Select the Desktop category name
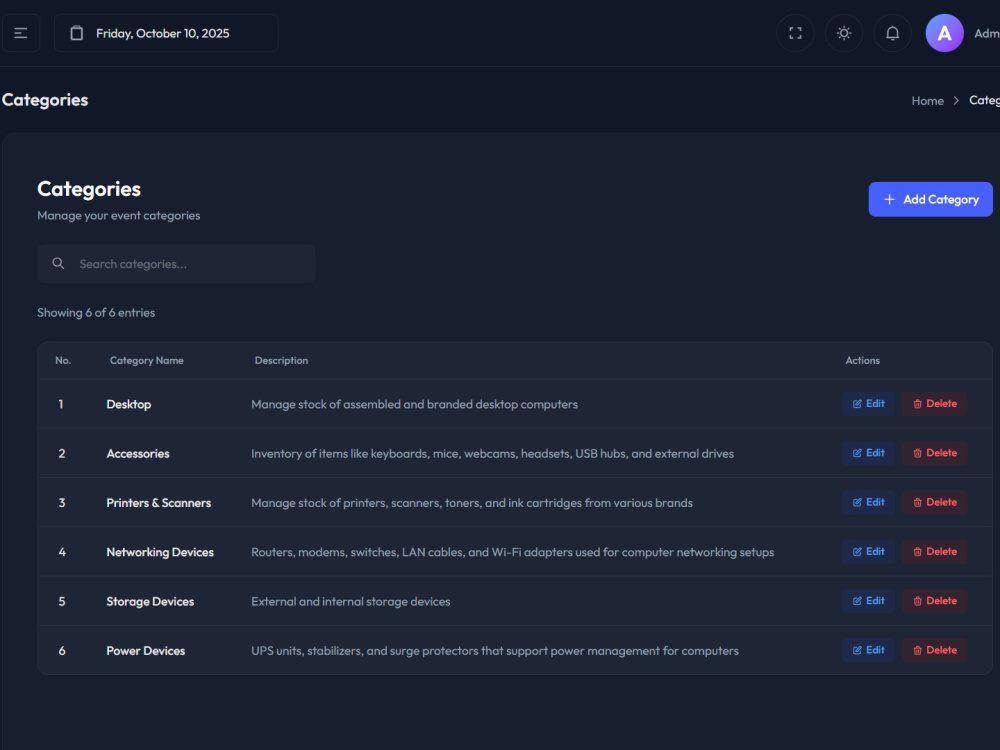This screenshot has height=750, width=1000. [129, 404]
